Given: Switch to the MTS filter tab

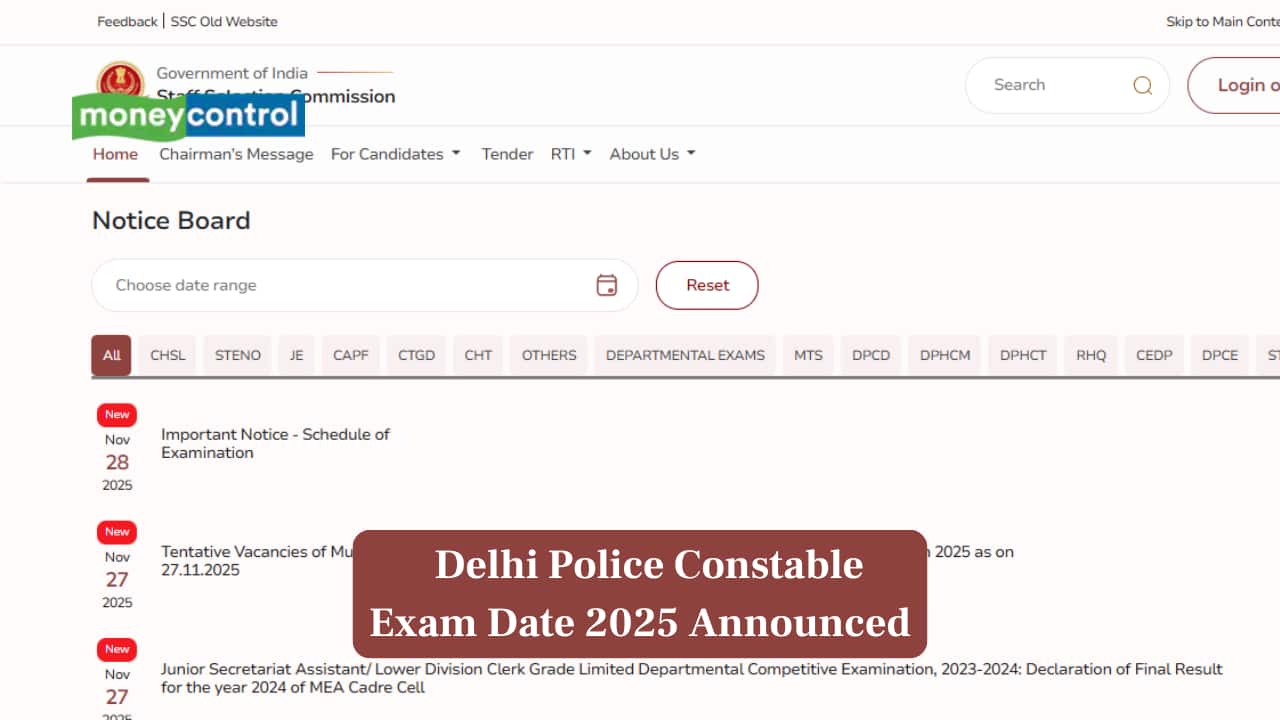Looking at the screenshot, I should click(x=807, y=355).
